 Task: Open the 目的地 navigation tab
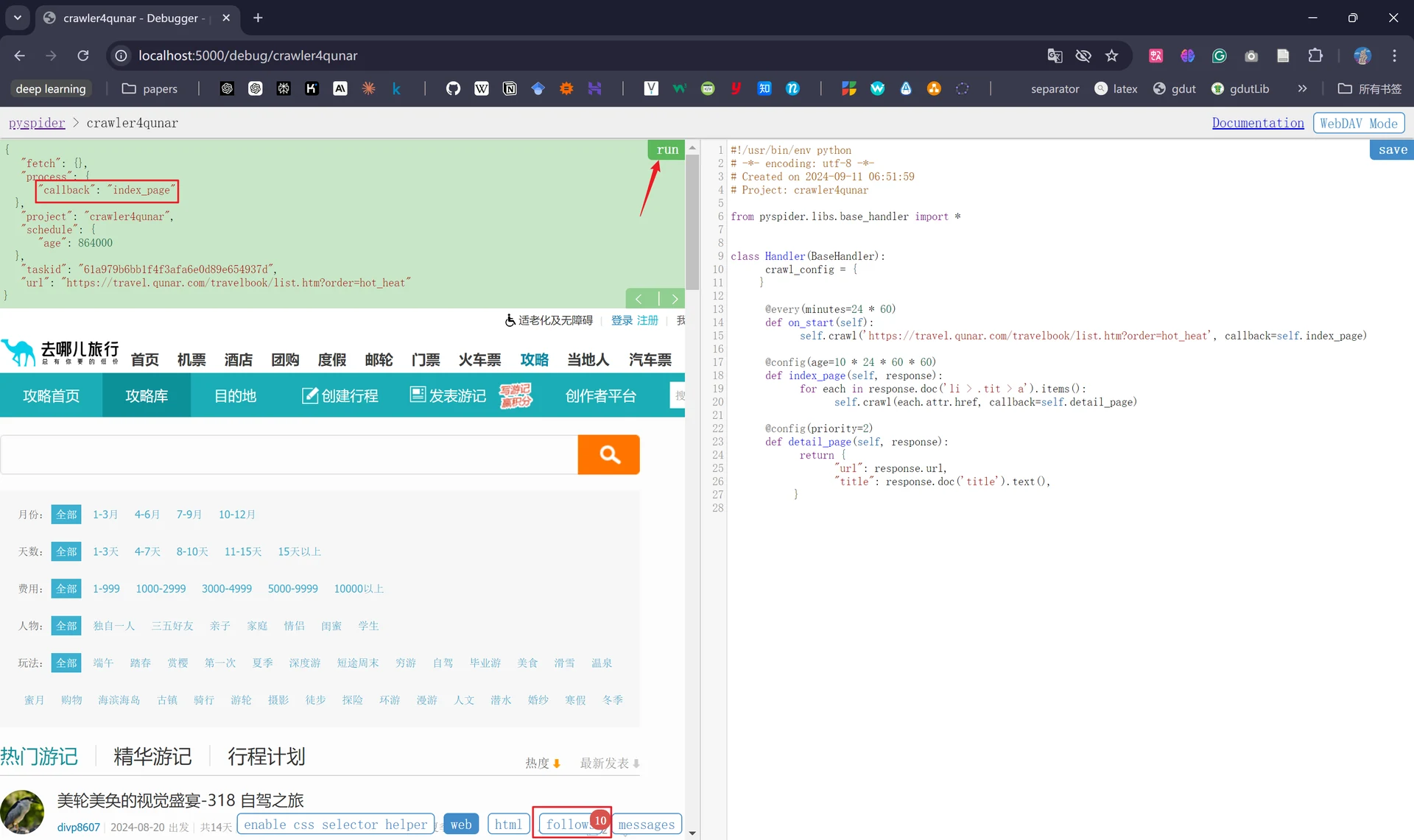tap(235, 395)
